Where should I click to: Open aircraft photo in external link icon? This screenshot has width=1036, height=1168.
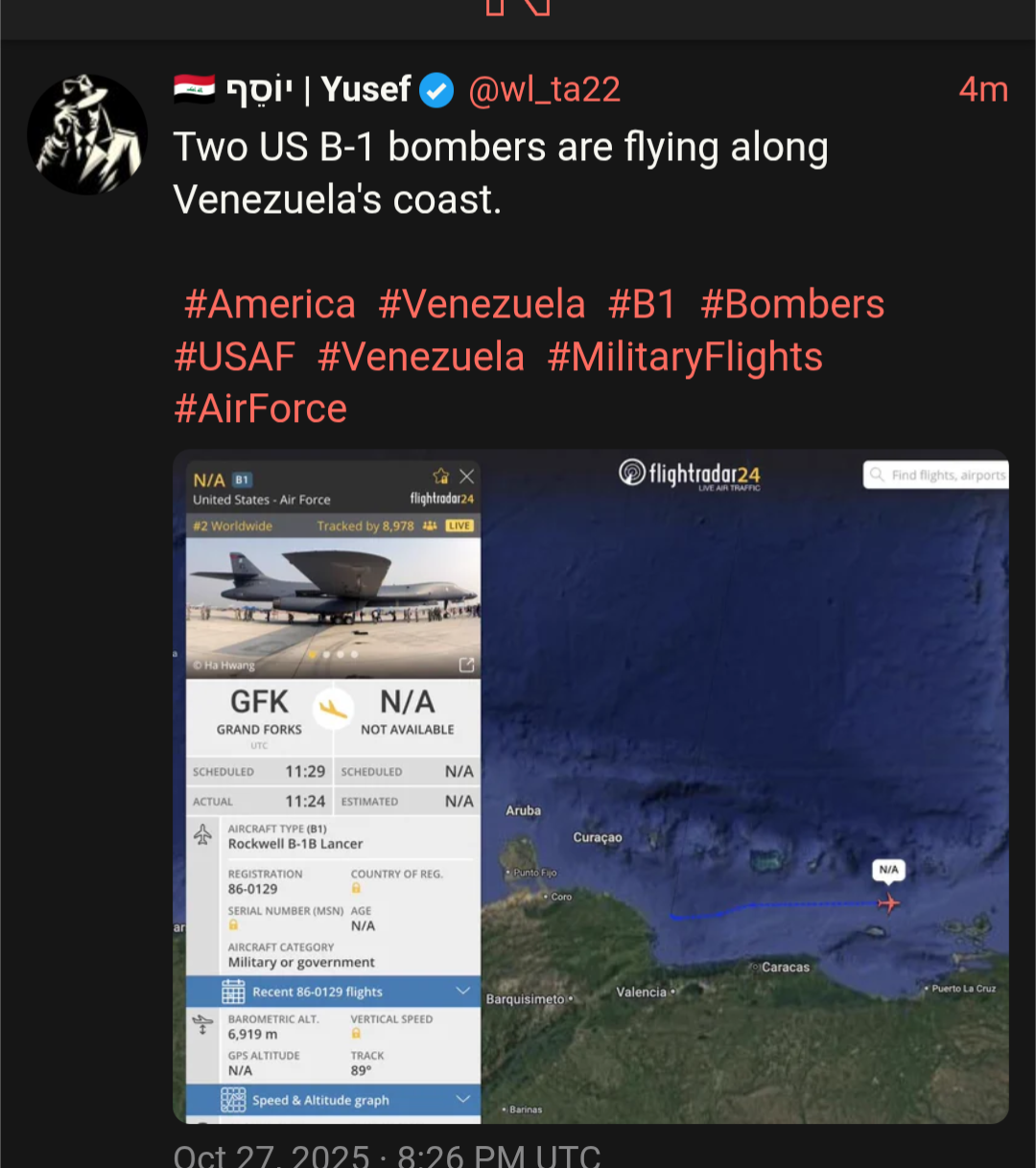click(467, 665)
